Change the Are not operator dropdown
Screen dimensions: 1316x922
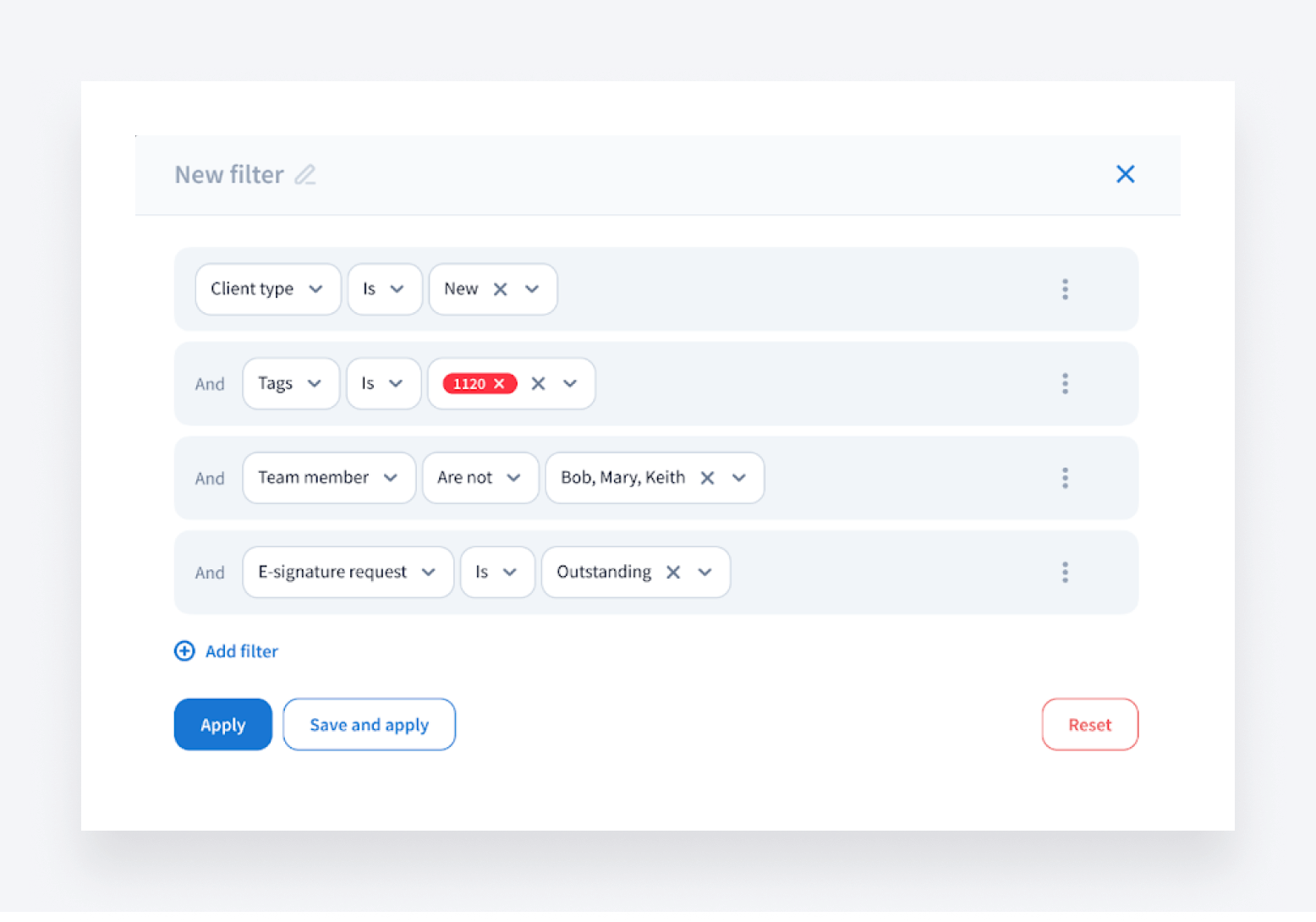[x=480, y=478]
